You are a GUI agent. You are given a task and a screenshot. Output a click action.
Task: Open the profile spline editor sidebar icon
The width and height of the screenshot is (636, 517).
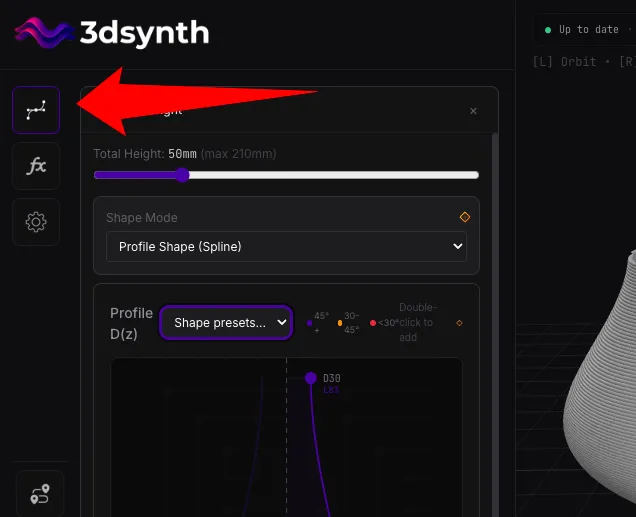point(36,110)
